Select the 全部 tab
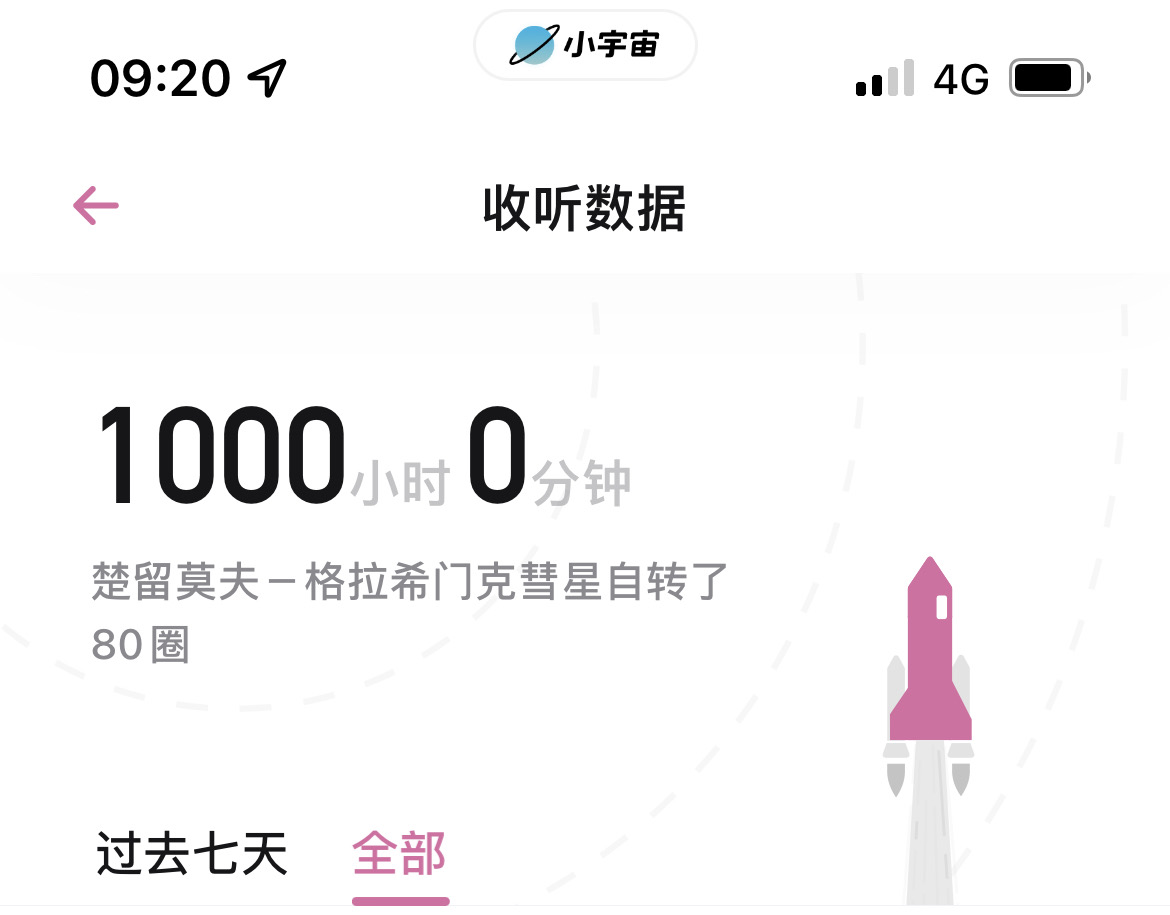This screenshot has height=915, width=1170. [399, 854]
